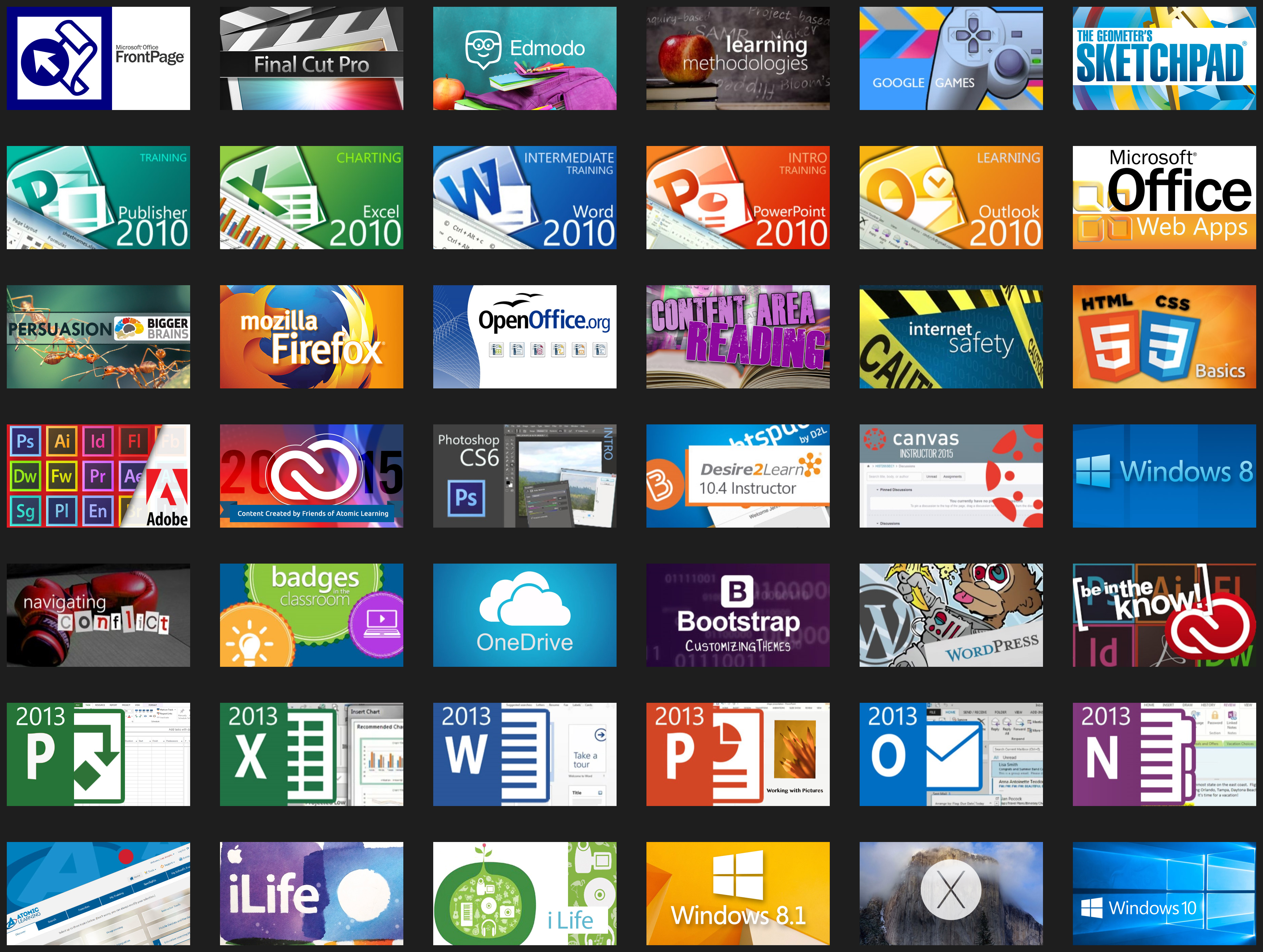Screen dimensions: 1263x952
Task: Open Excel 2010 Charting tile
Action: 311,197
